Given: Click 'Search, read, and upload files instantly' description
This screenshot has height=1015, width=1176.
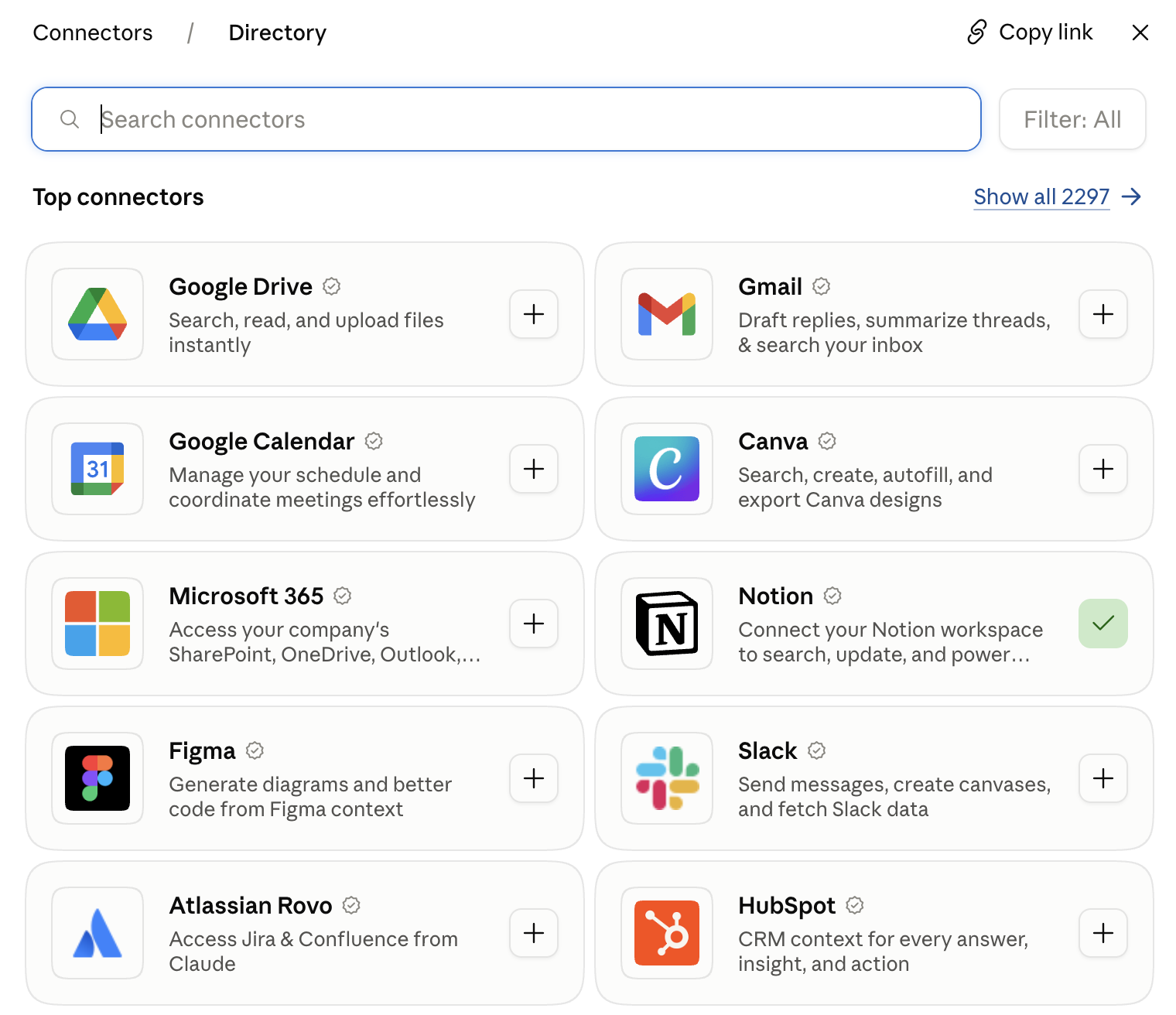Looking at the screenshot, I should pyautogui.click(x=306, y=333).
